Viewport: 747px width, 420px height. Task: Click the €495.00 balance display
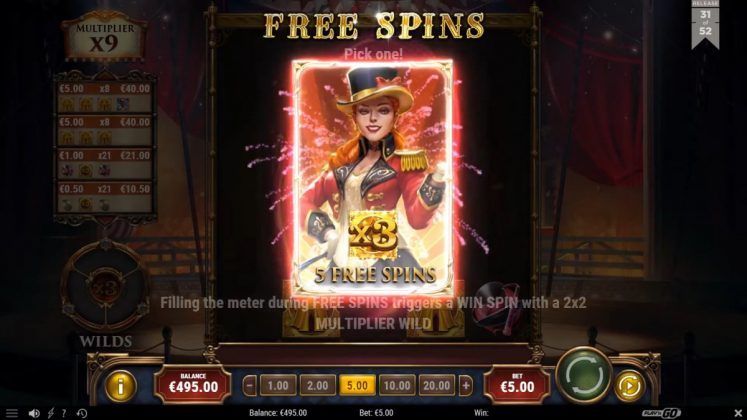(x=193, y=384)
